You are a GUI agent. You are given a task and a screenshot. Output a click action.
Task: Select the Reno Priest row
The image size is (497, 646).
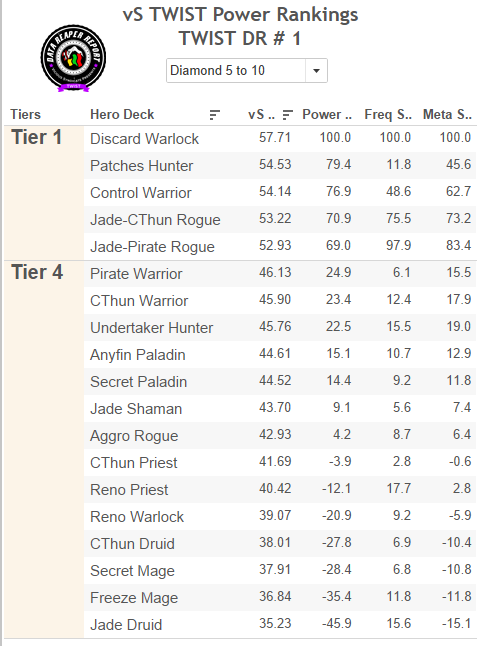pyautogui.click(x=280, y=489)
